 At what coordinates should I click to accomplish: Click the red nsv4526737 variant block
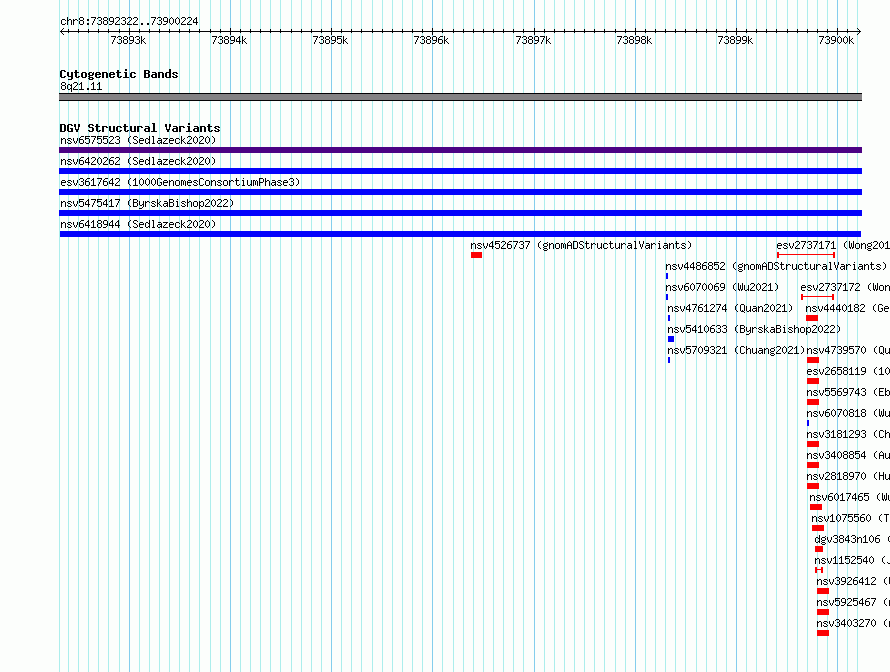[476, 255]
